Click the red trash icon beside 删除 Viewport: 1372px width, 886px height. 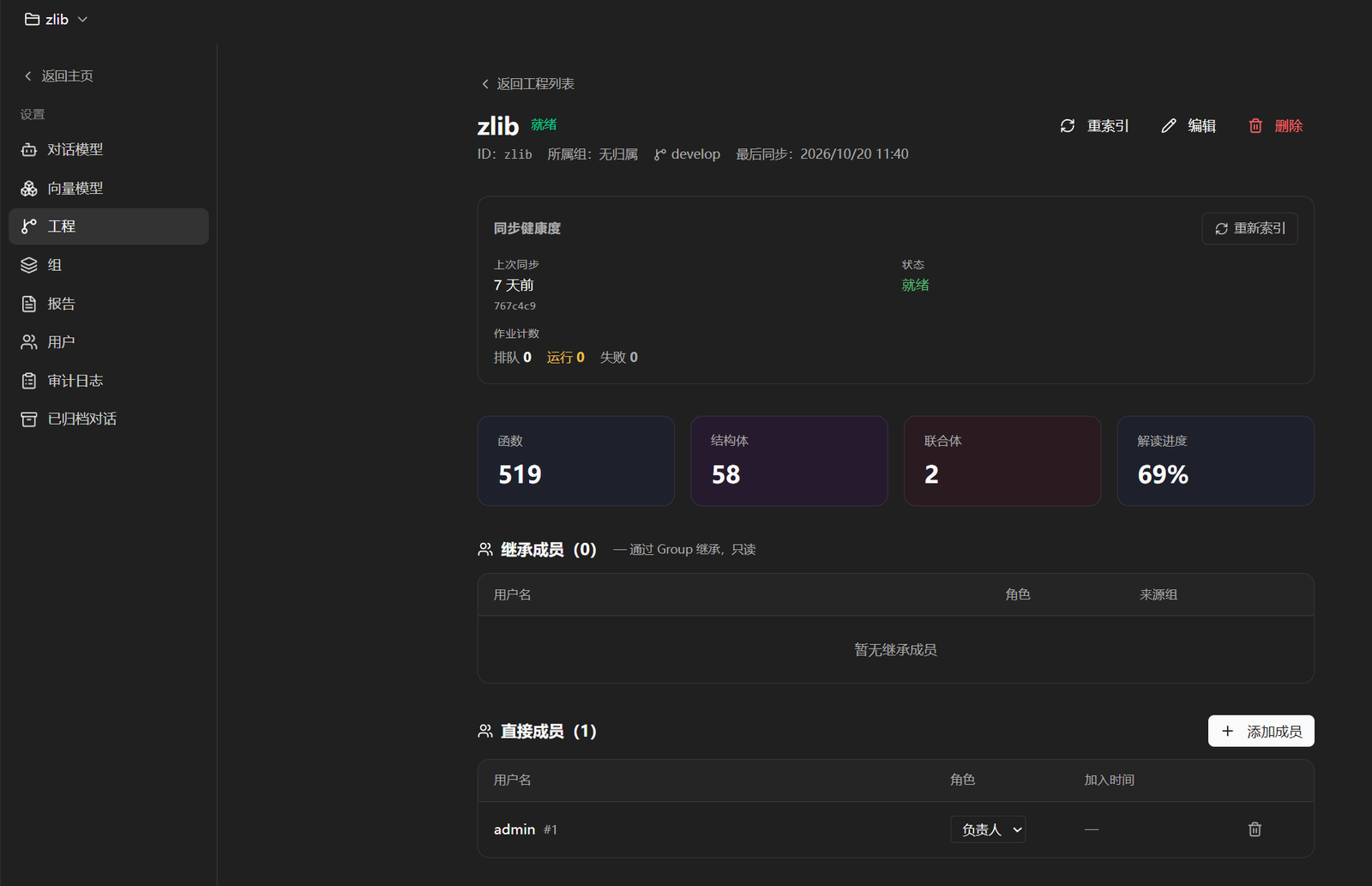1255,126
